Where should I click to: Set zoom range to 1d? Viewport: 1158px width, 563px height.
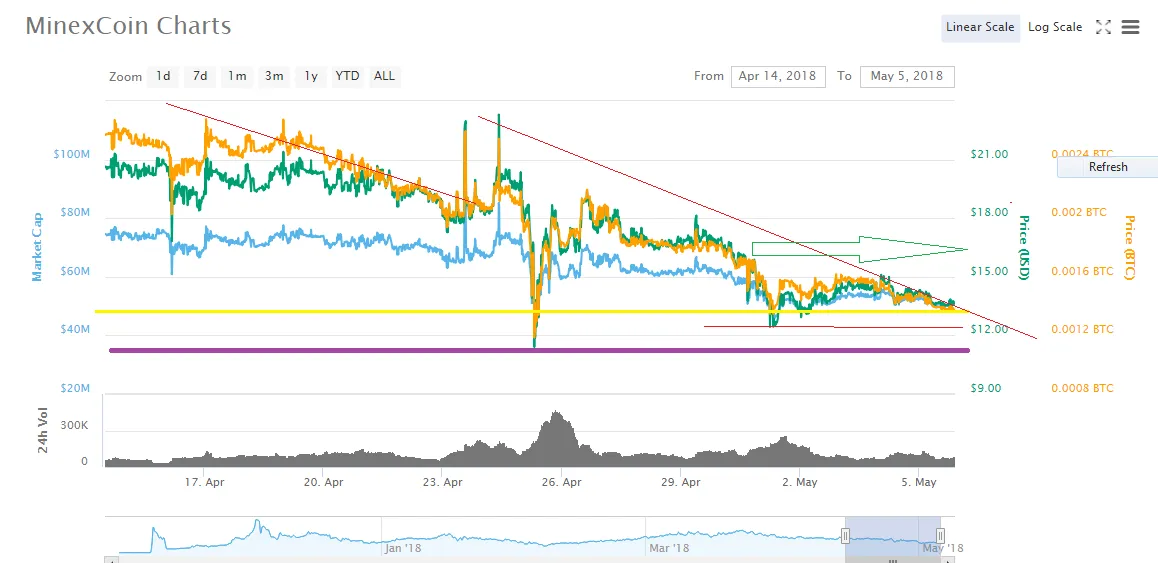click(x=163, y=76)
